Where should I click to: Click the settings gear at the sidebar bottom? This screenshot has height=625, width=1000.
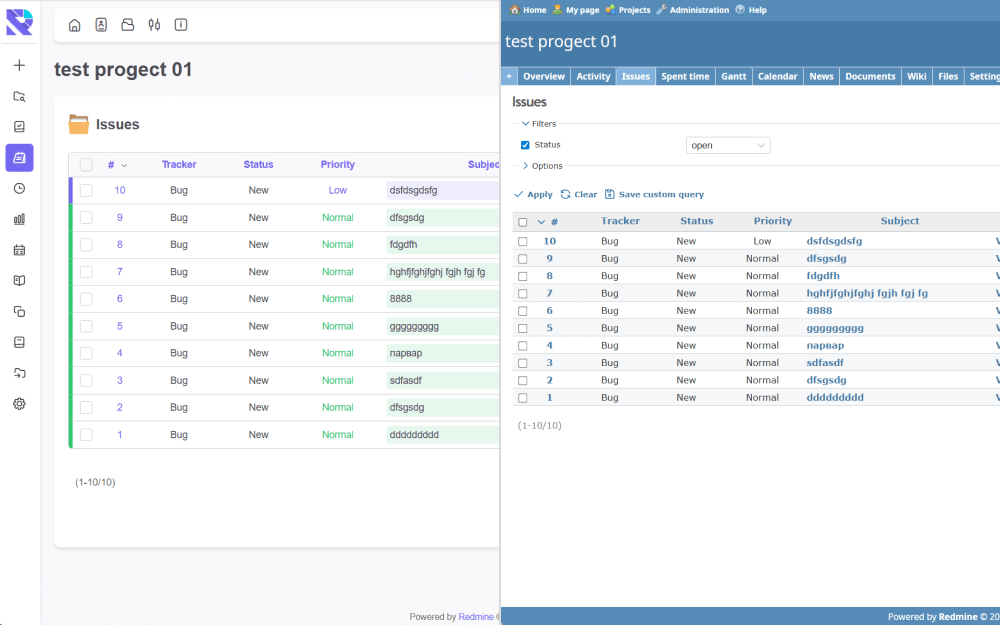coord(19,403)
